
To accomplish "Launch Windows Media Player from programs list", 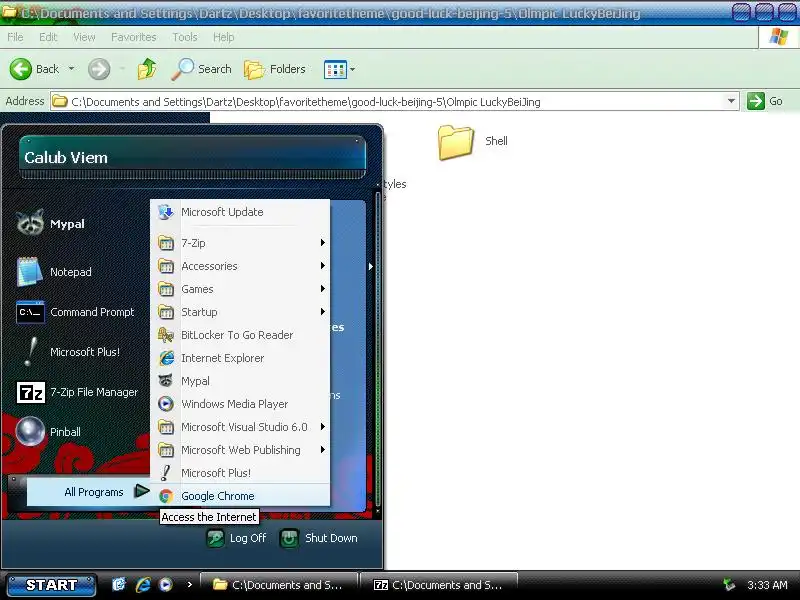I will [240, 404].
